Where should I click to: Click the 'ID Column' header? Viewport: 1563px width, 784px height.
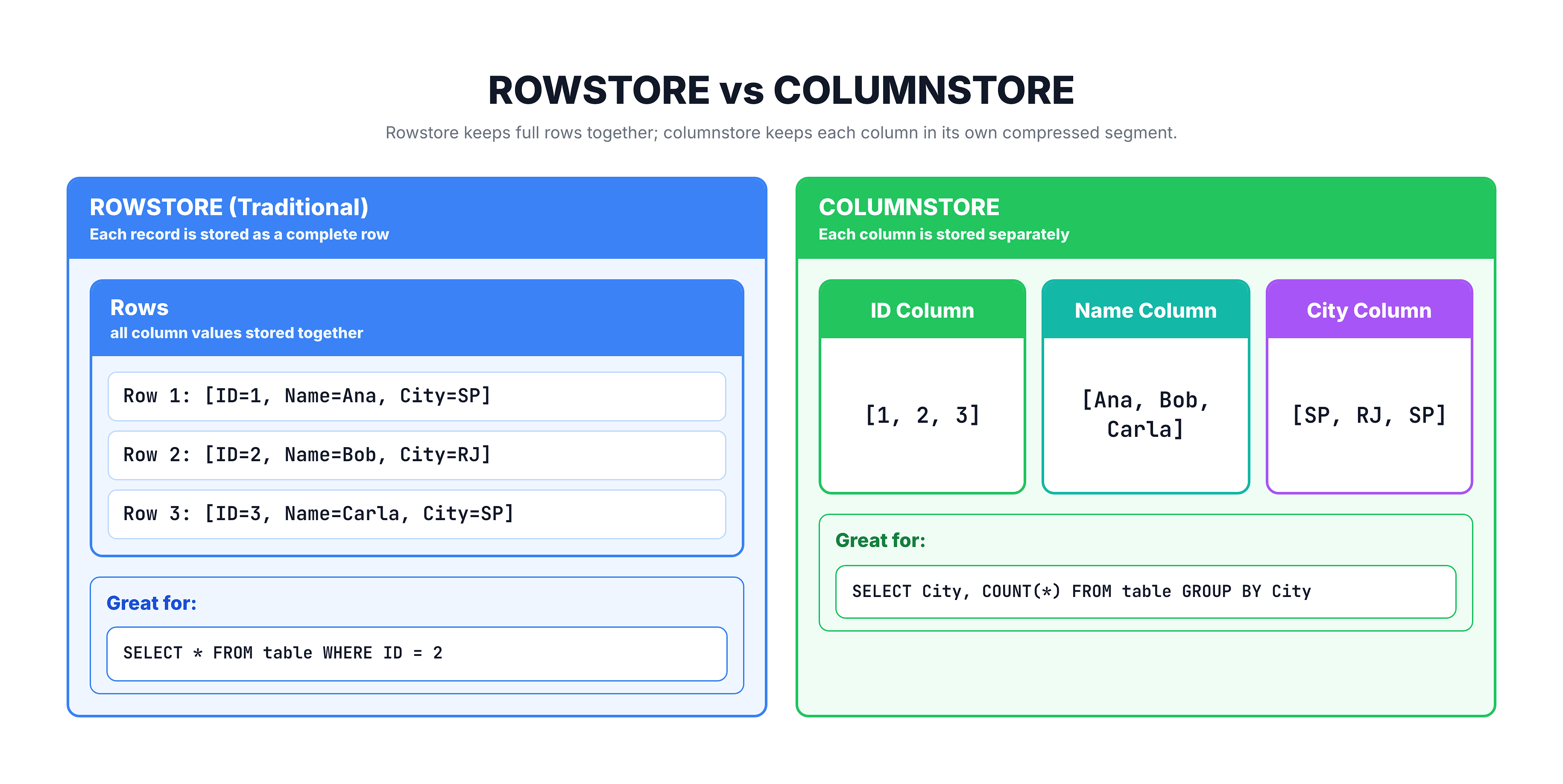pyautogui.click(x=922, y=310)
